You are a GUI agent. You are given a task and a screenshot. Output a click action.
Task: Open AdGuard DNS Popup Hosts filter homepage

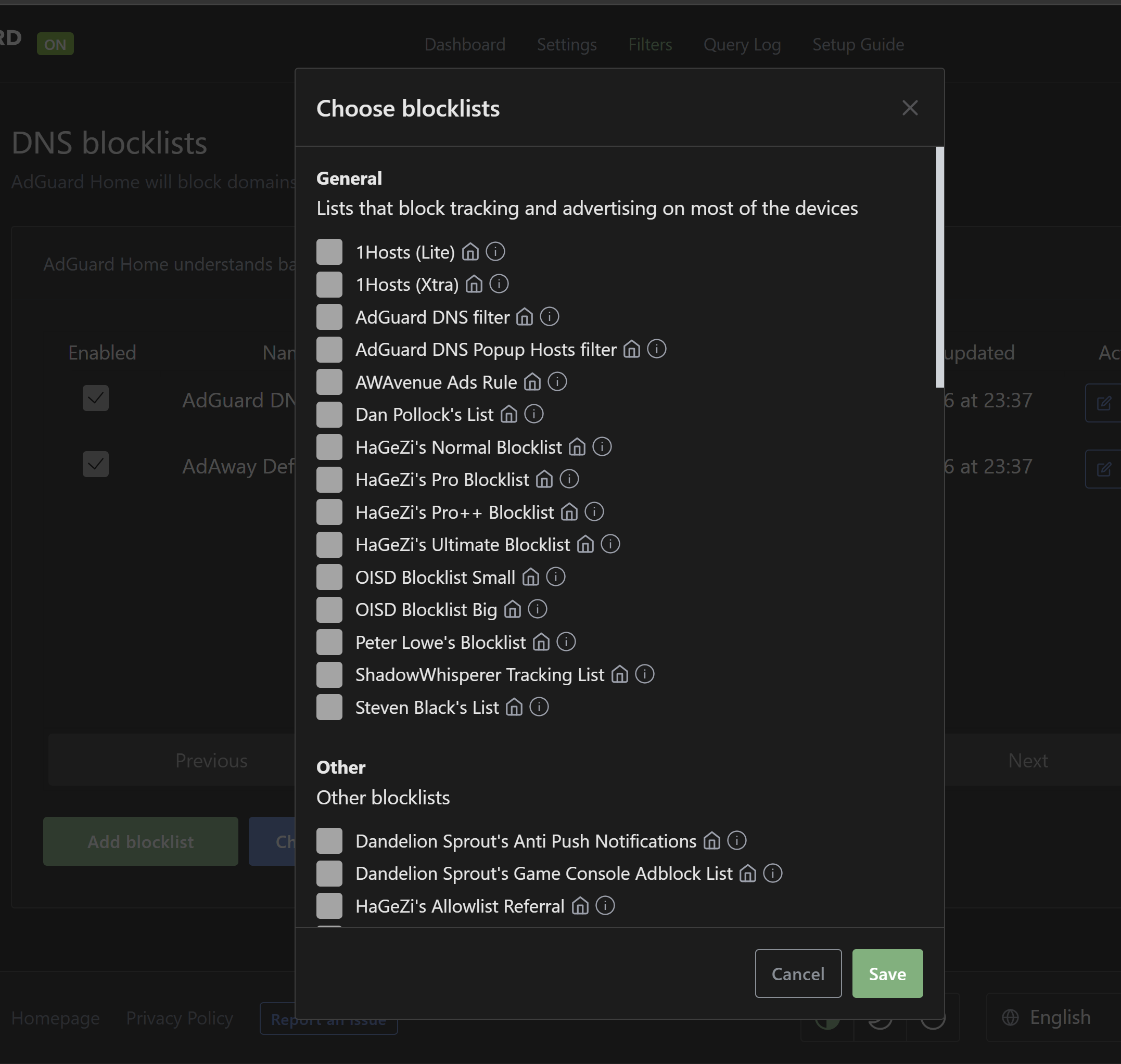(x=632, y=349)
